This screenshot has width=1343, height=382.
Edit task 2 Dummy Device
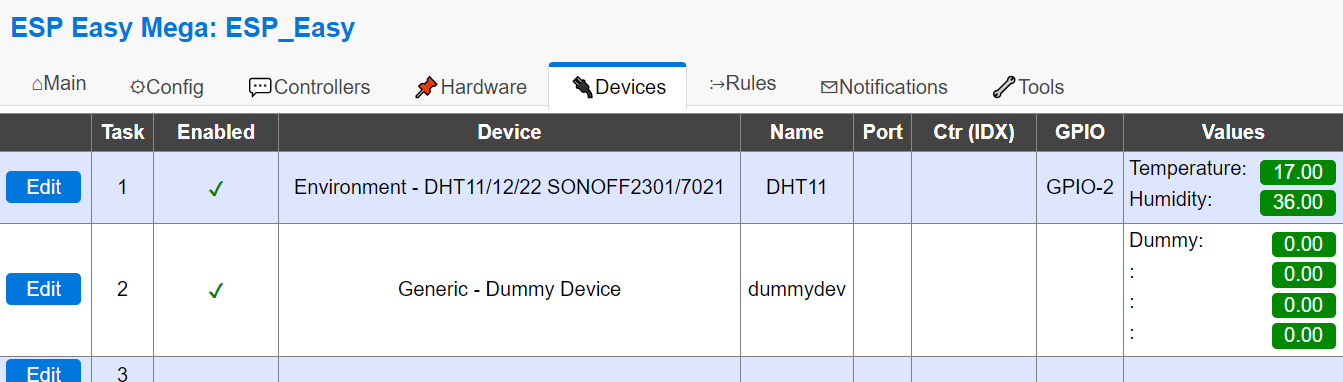44,289
